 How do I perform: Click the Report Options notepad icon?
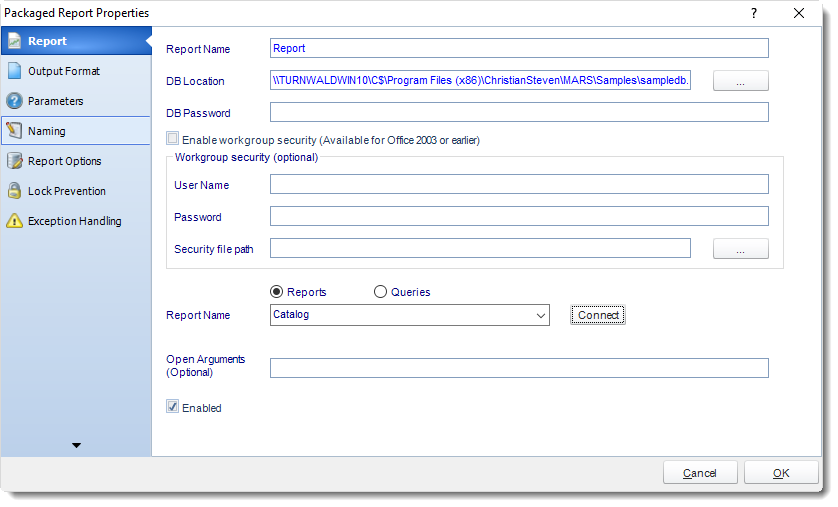[x=14, y=161]
